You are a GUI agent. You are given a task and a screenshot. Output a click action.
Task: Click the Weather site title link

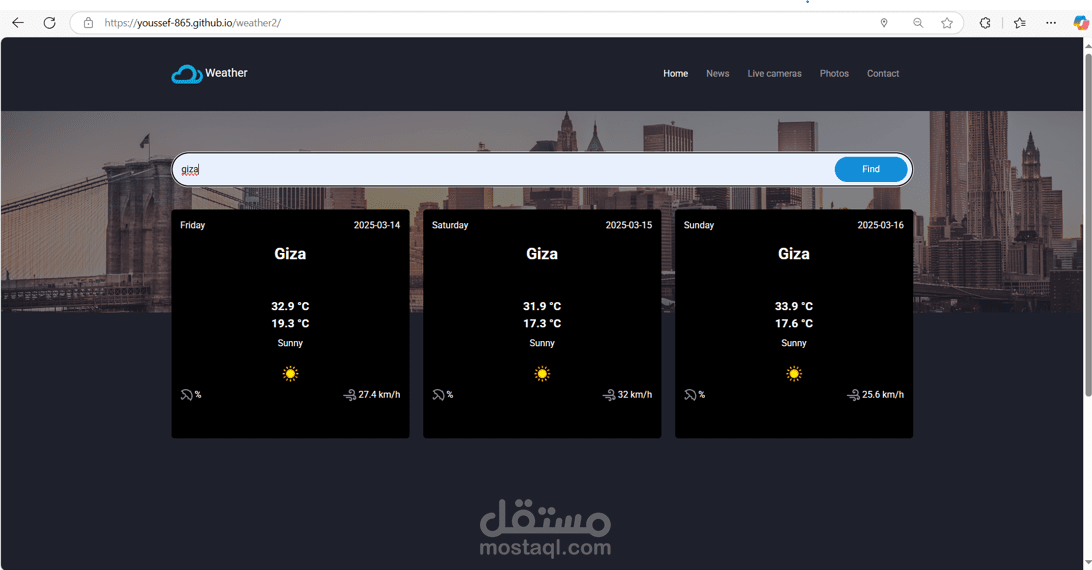[226, 73]
